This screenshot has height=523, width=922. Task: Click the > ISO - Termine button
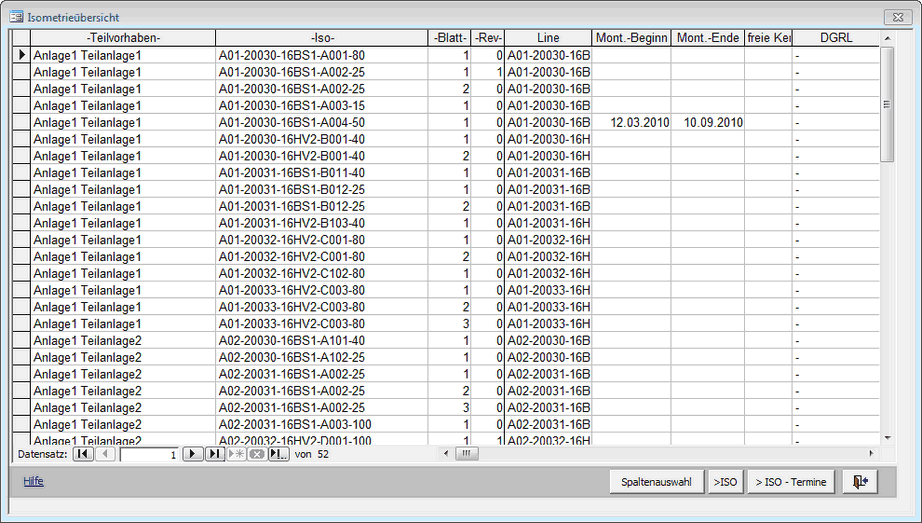[791, 482]
